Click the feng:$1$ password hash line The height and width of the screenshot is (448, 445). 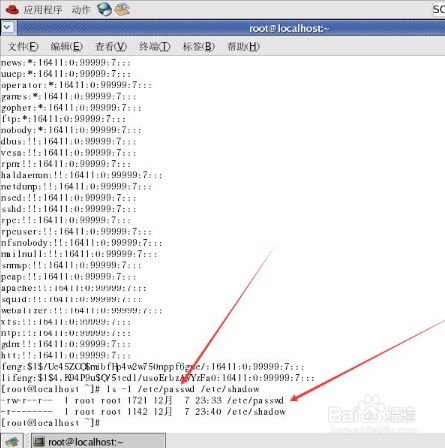click(153, 367)
